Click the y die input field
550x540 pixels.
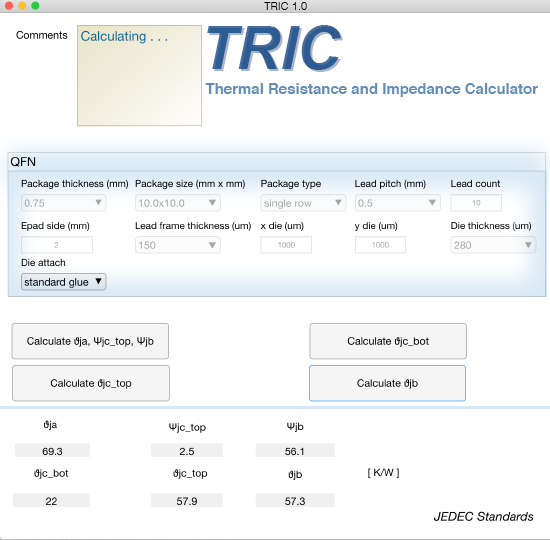[x=380, y=245]
